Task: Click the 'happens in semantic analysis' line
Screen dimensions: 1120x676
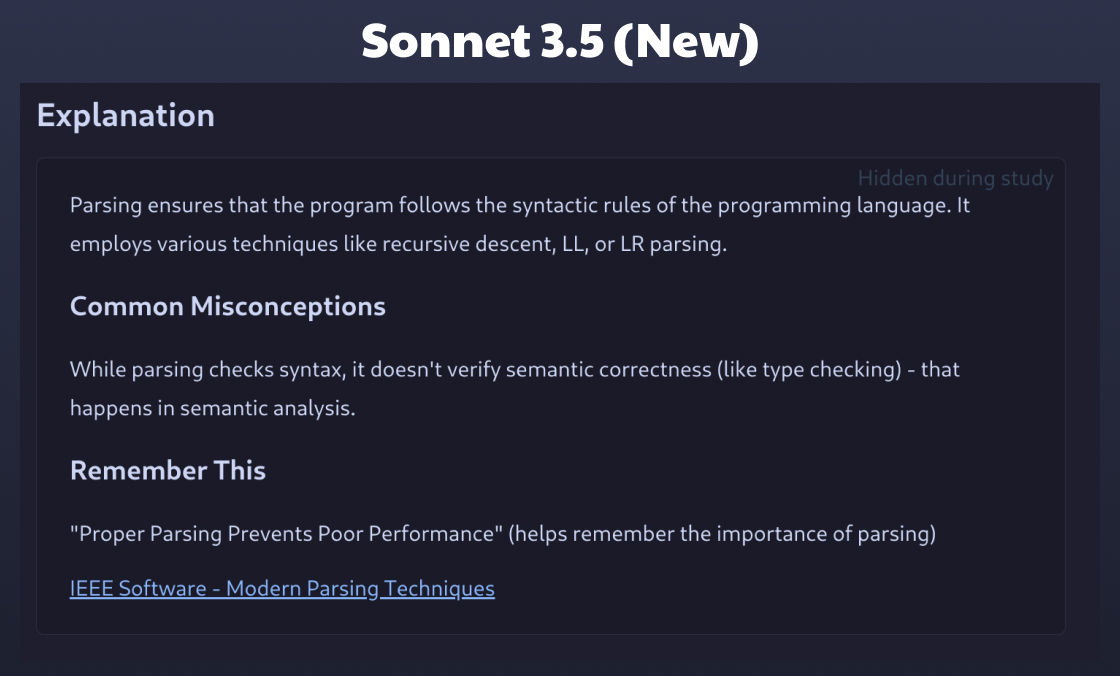Action: tap(213, 408)
